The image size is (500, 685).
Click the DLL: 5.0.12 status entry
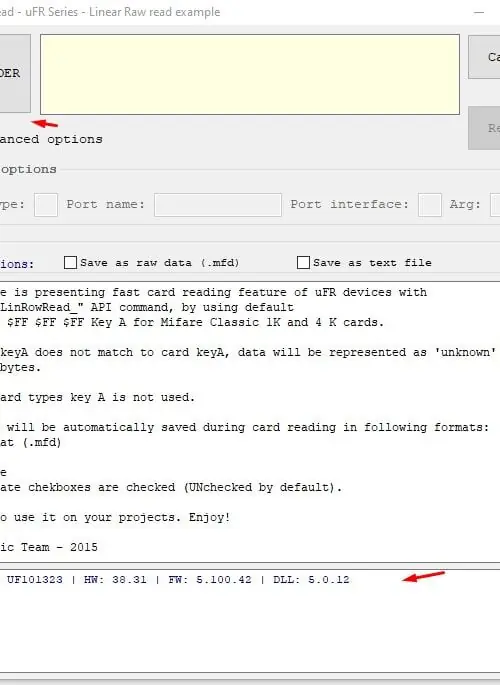click(311, 580)
